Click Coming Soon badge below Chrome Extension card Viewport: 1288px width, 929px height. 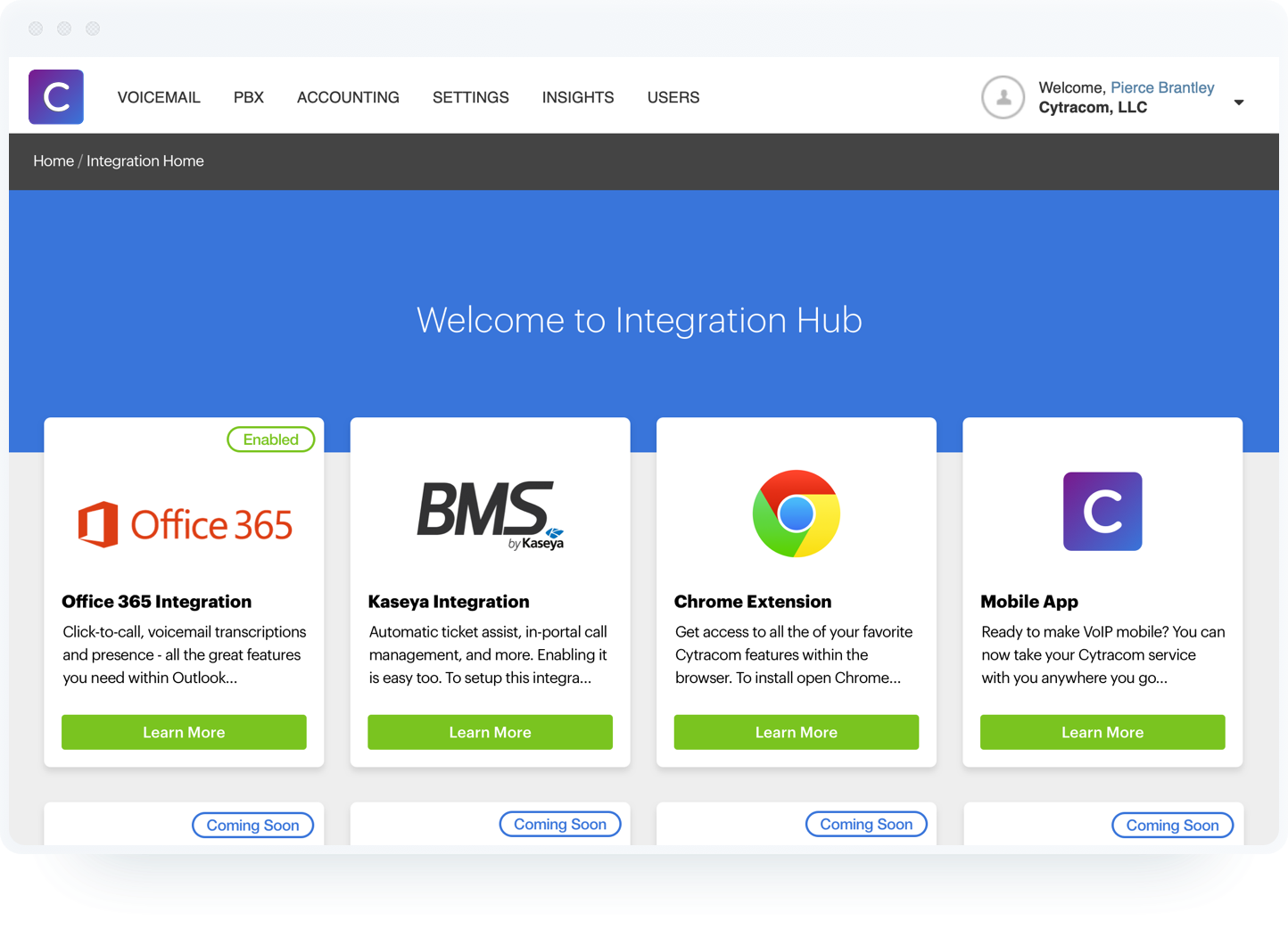click(867, 825)
